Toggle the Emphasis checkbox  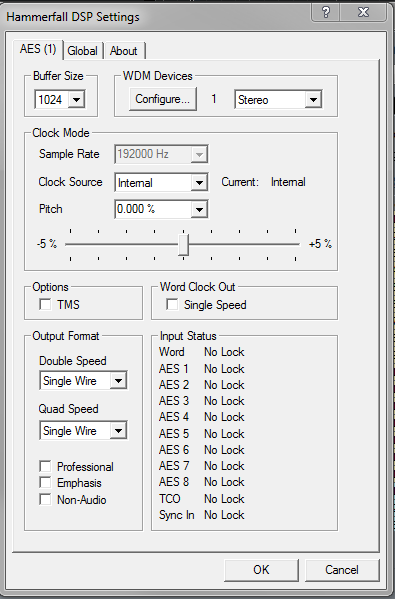(x=45, y=482)
